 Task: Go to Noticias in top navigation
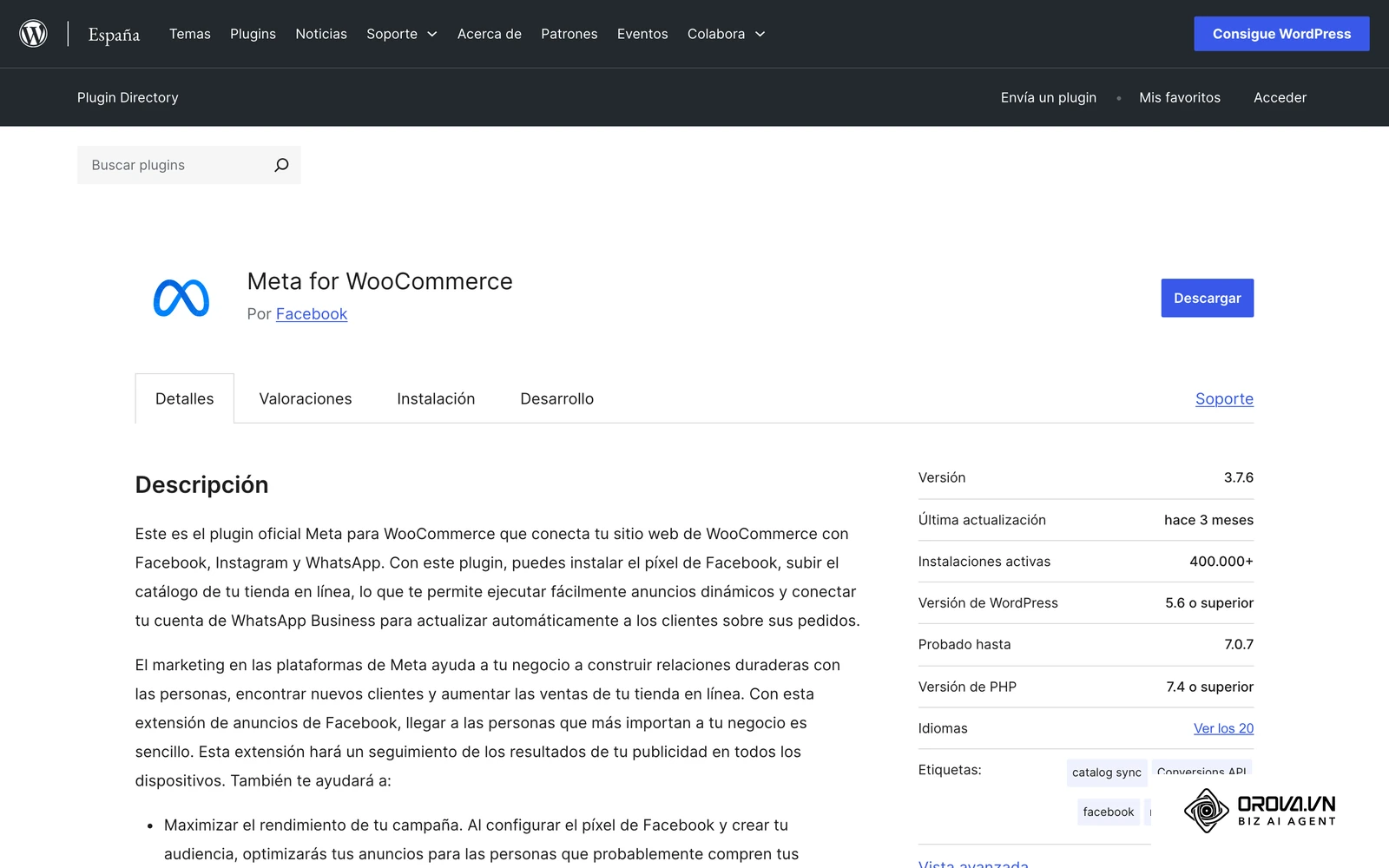[x=321, y=34]
